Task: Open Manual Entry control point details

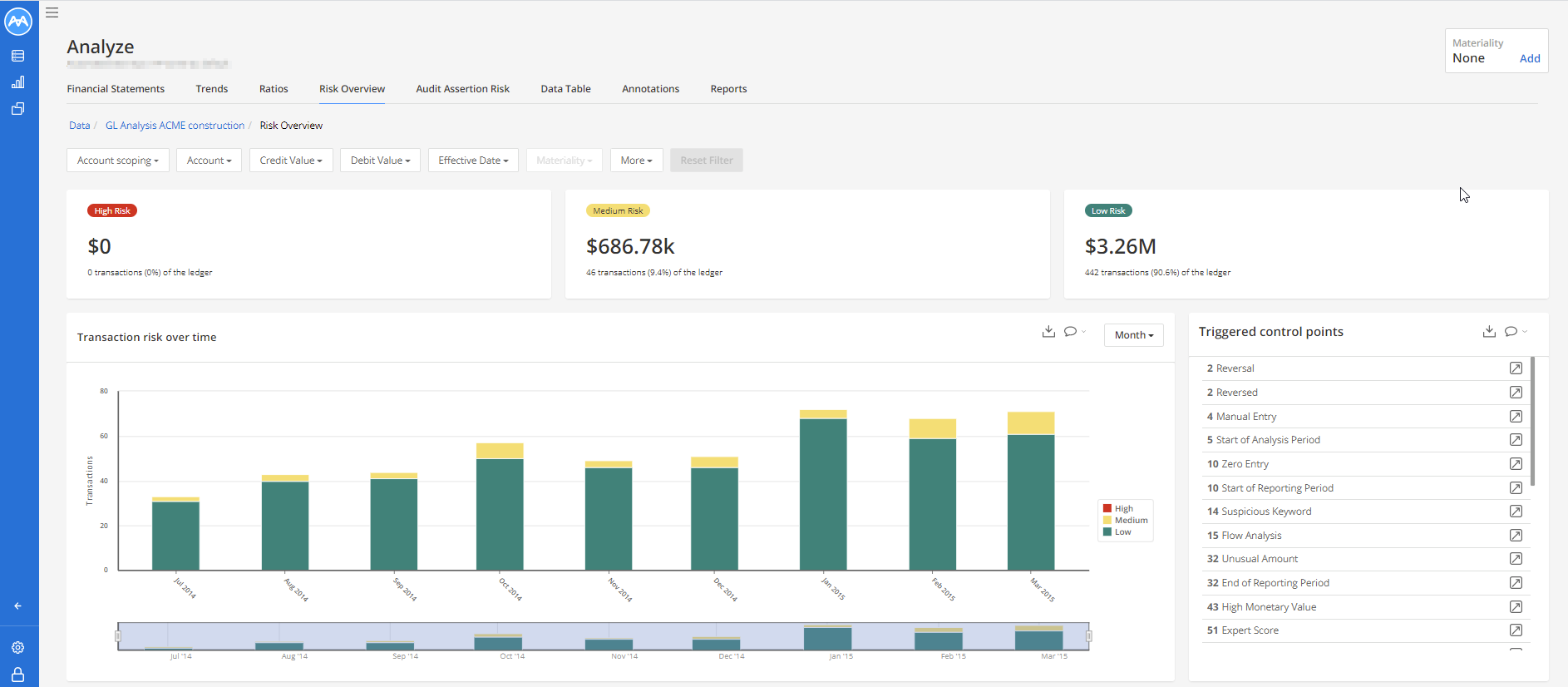Action: pos(1516,417)
